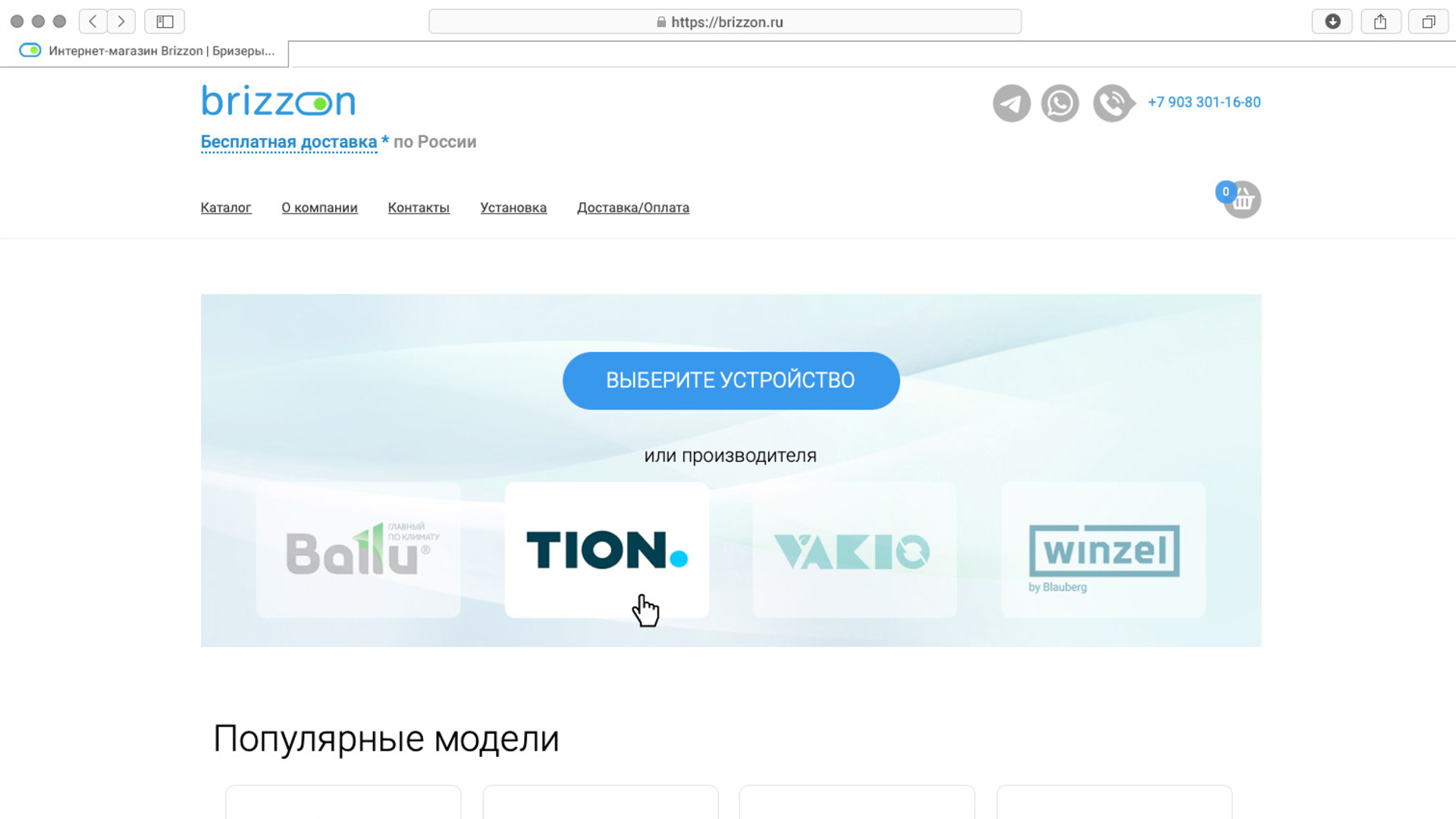Open the Каталог menu item
The image size is (1456, 819).
[226, 208]
